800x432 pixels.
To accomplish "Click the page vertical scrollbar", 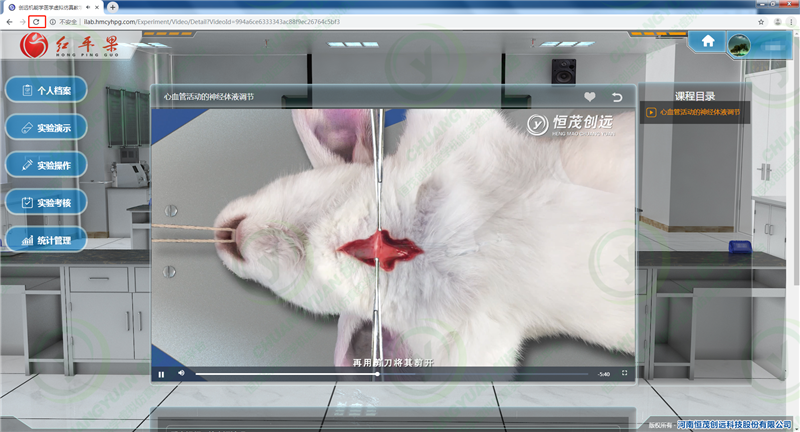I will [x=796, y=158].
